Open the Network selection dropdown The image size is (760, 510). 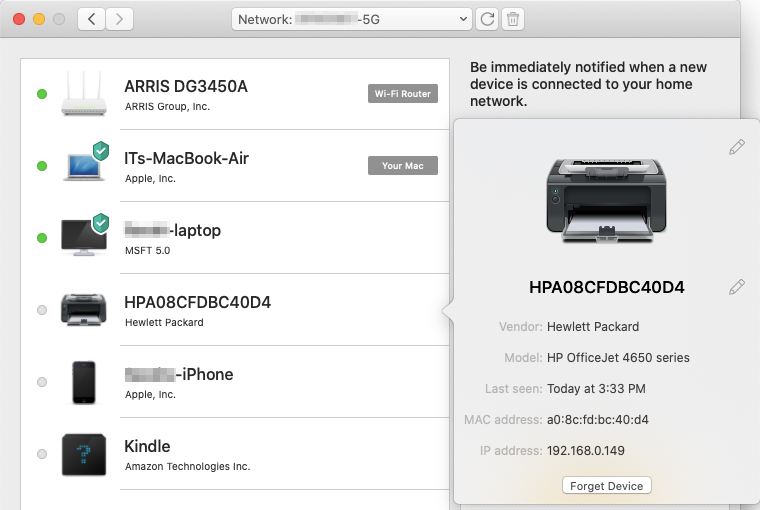coord(351,19)
